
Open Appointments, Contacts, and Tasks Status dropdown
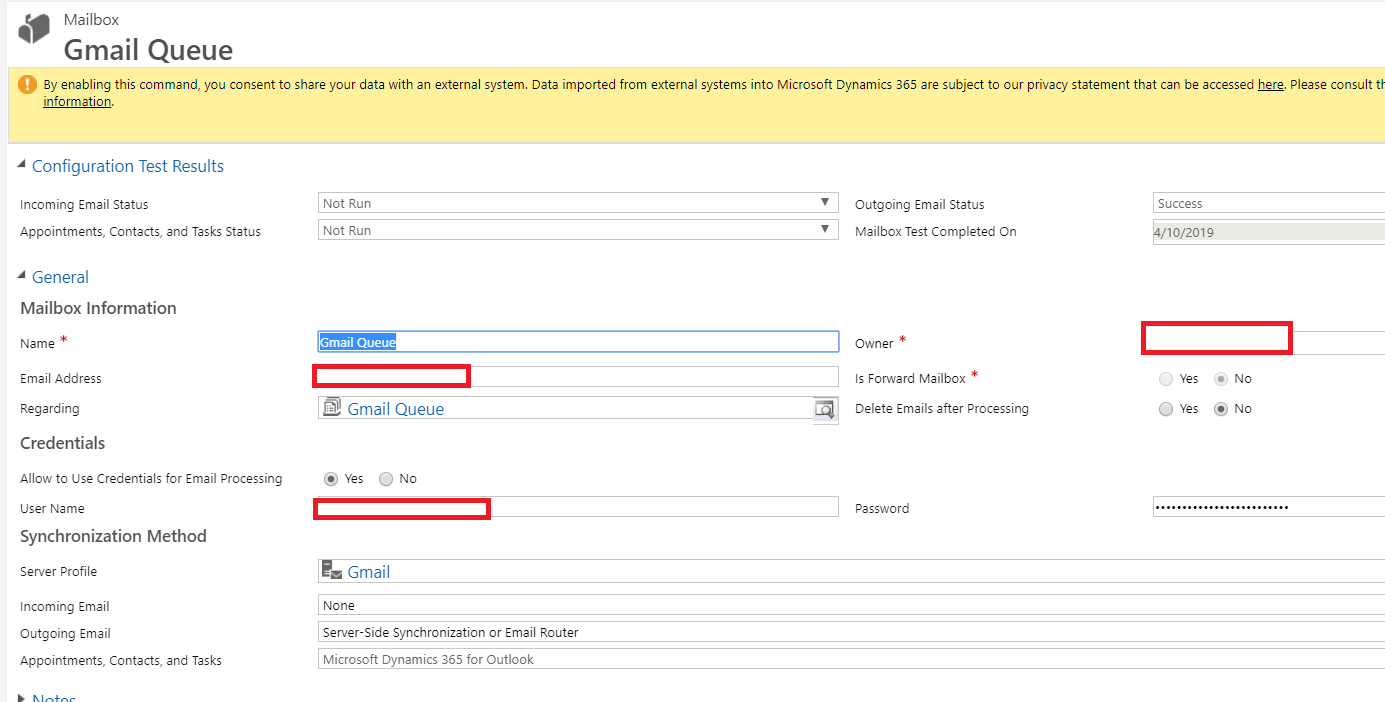pyautogui.click(x=825, y=230)
